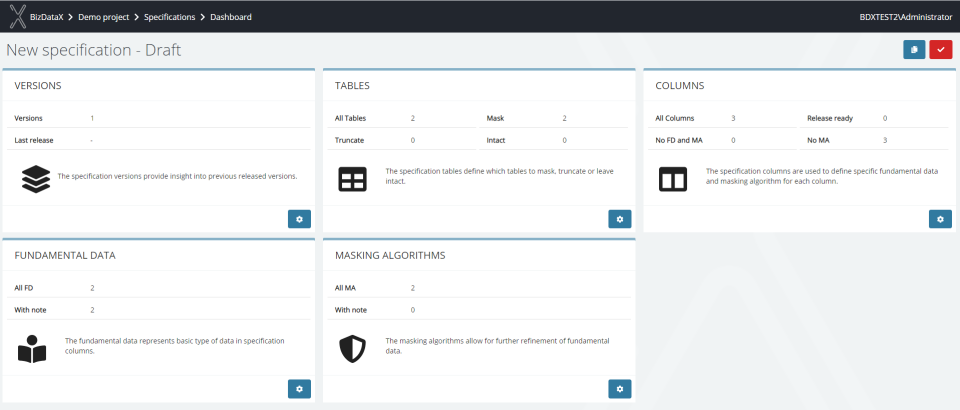Click the two-column icon in Columns card
This screenshot has height=410, width=960.
[673, 179]
